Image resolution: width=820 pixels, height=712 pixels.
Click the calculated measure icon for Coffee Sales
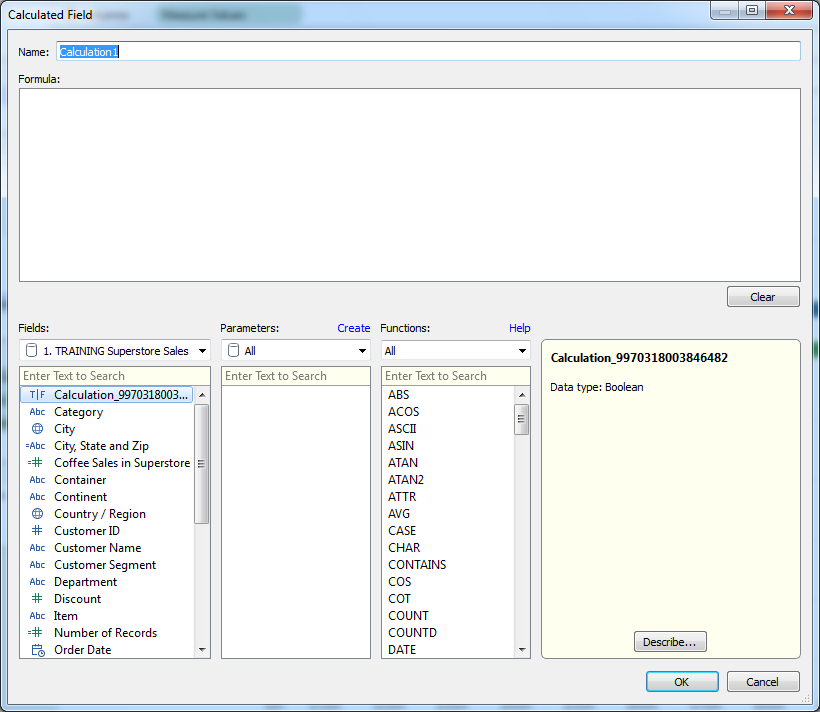click(x=37, y=462)
